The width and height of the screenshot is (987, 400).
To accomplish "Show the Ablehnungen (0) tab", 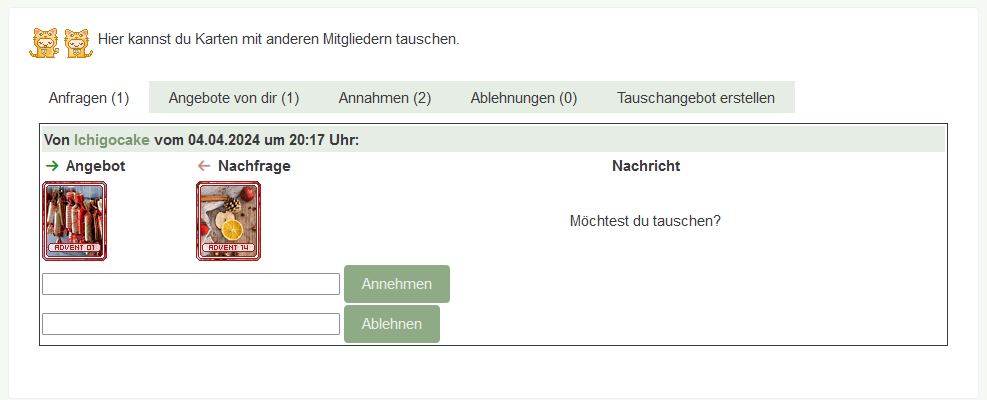I will coord(524,98).
